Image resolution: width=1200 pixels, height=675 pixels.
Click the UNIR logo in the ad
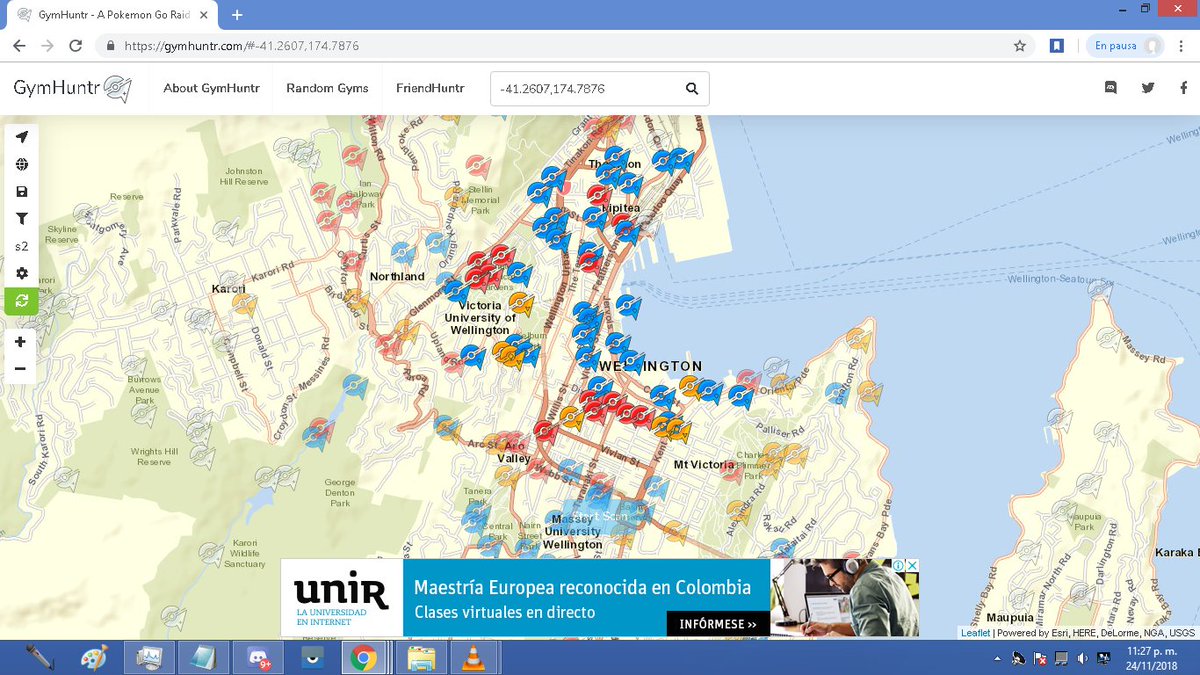[341, 598]
